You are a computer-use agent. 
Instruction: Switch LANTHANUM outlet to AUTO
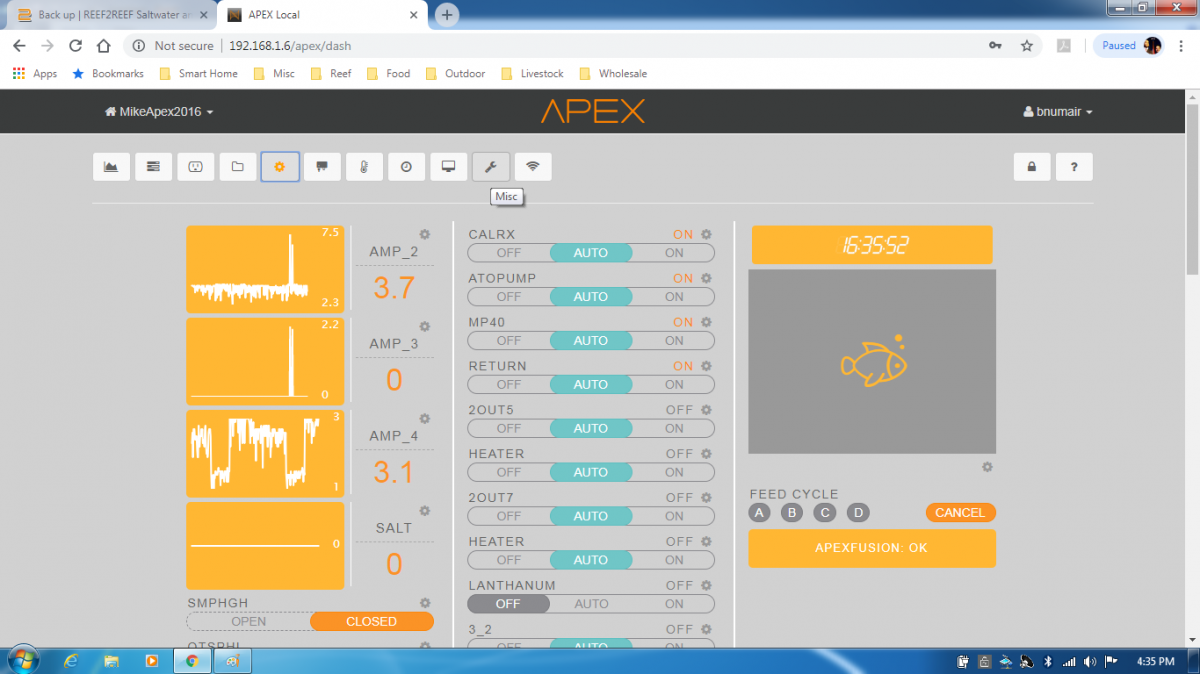coord(591,604)
